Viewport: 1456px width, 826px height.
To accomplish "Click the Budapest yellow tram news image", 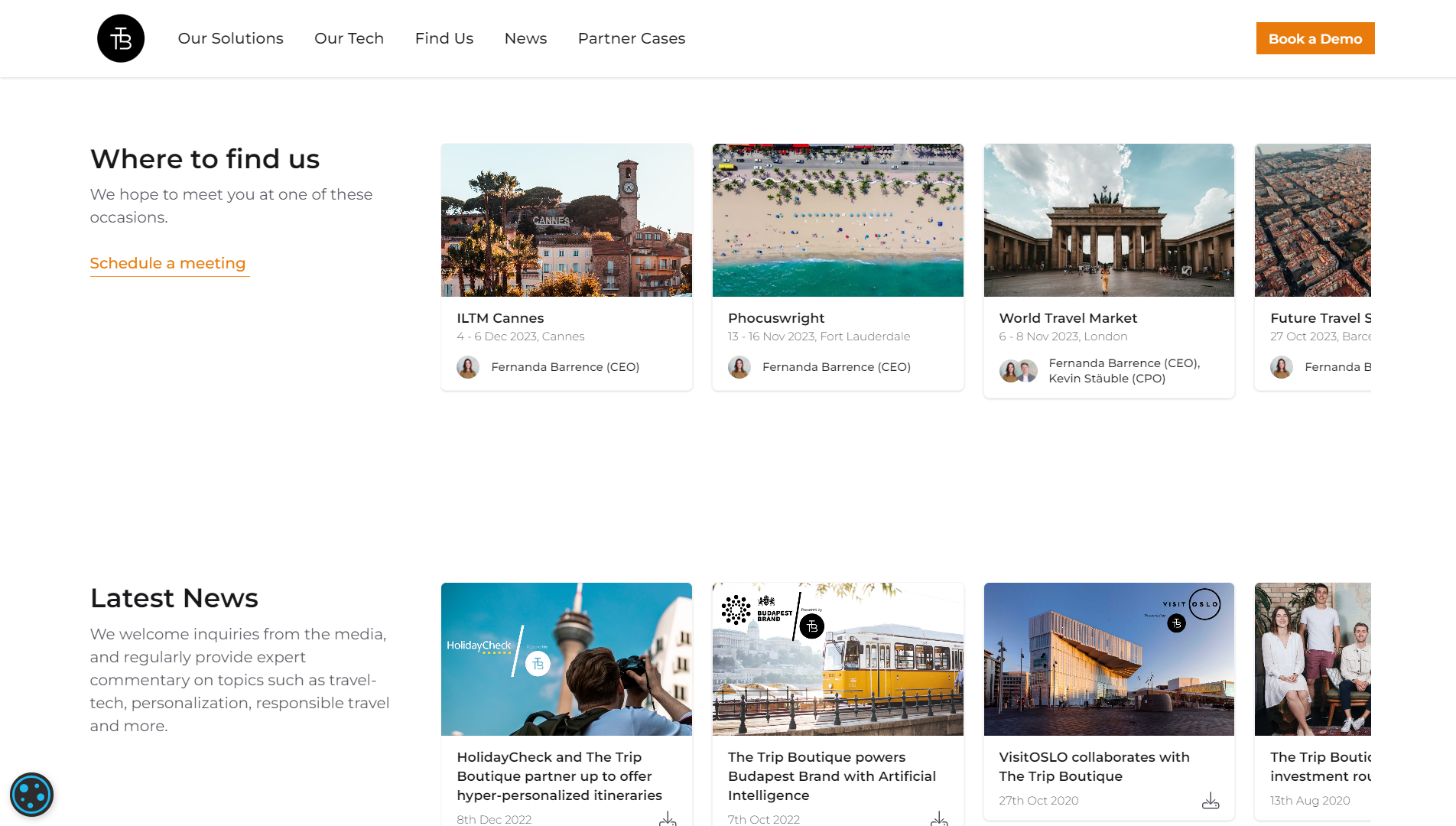I will click(838, 659).
